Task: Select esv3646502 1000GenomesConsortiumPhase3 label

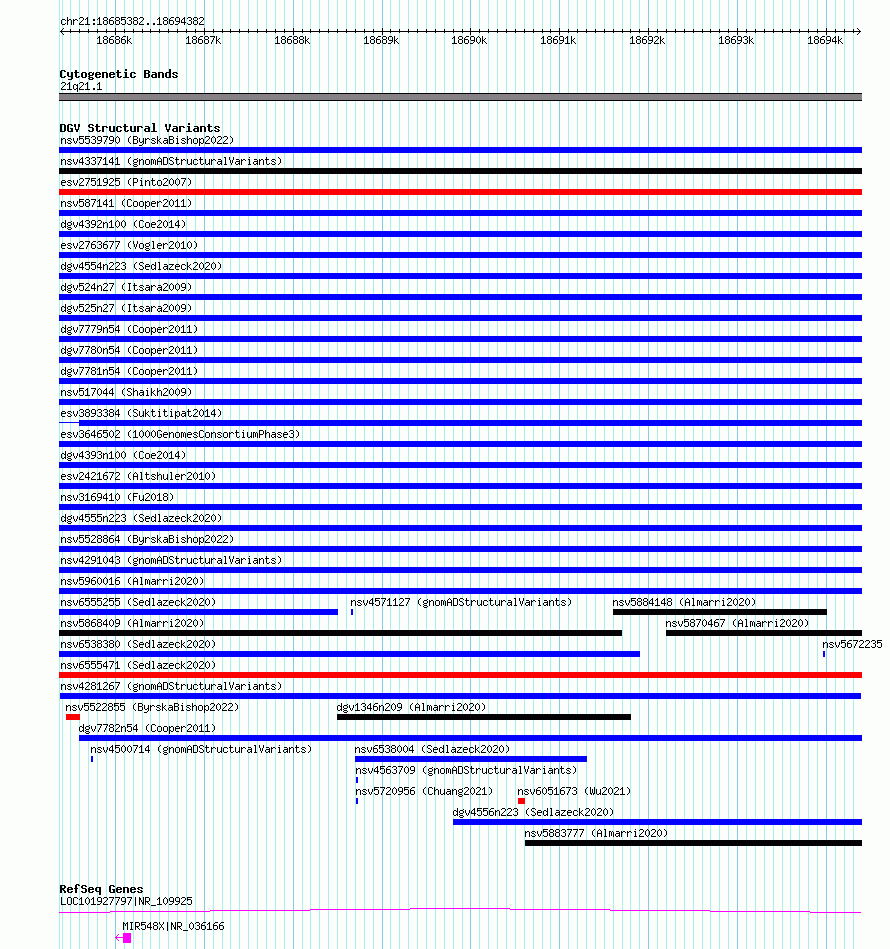Action: click(180, 435)
